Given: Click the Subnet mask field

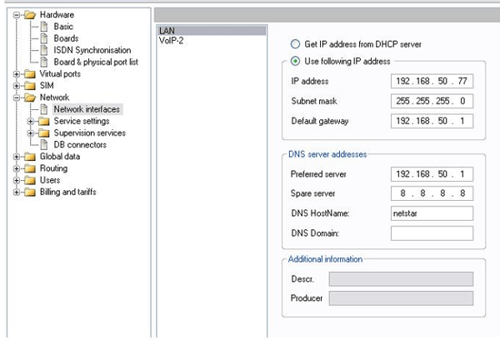Looking at the screenshot, I should [x=432, y=101].
